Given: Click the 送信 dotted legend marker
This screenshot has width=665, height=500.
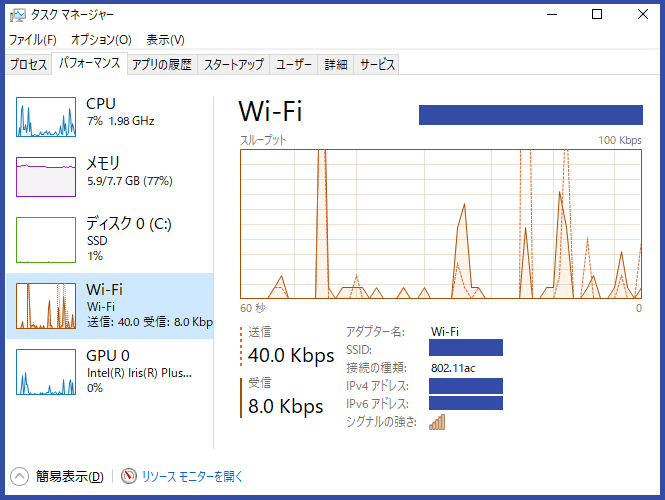Looking at the screenshot, I should coord(241,346).
